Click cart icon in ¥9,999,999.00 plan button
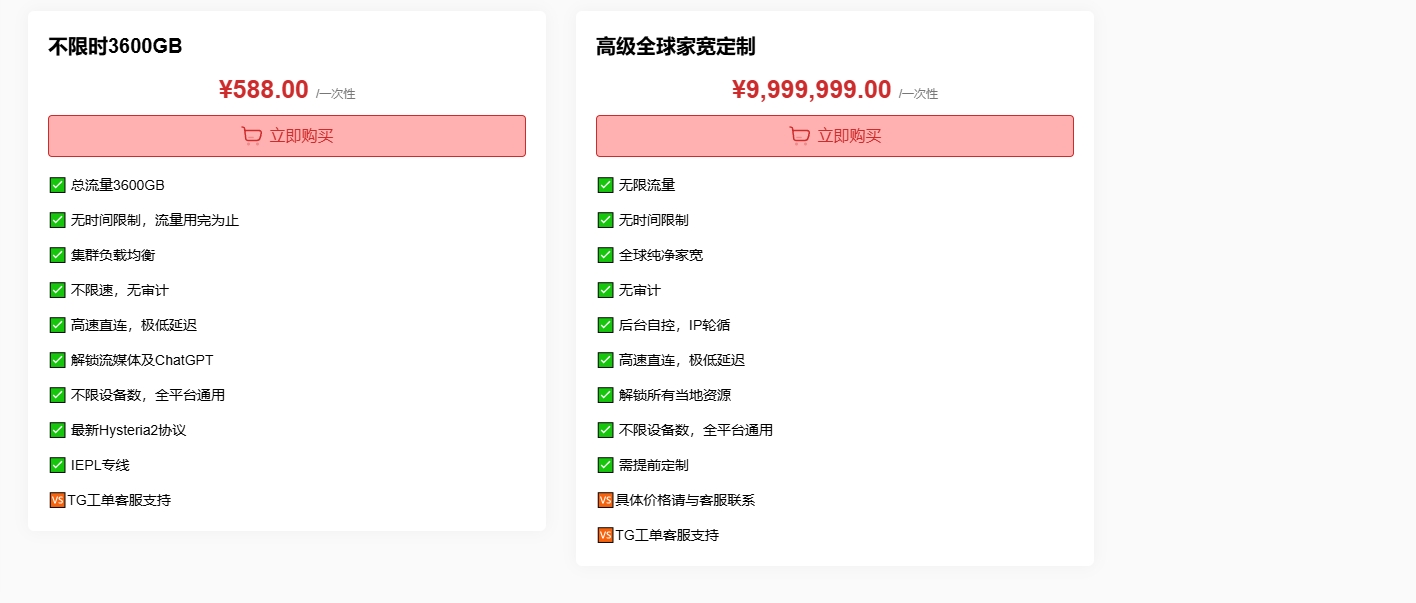1416x603 pixels. 800,136
